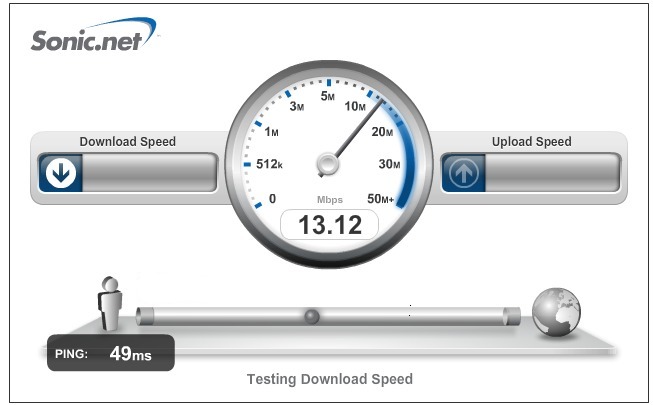Click the Mbps unit label in gauge
653x405 pixels.
330,200
